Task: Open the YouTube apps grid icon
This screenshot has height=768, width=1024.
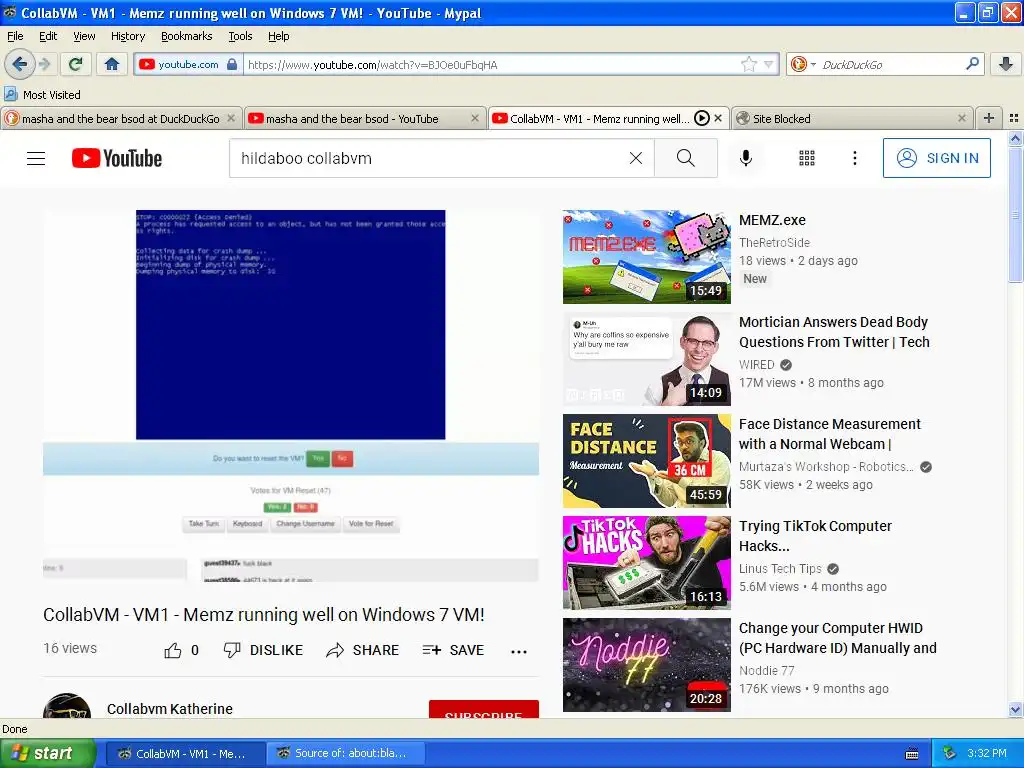Action: (807, 158)
